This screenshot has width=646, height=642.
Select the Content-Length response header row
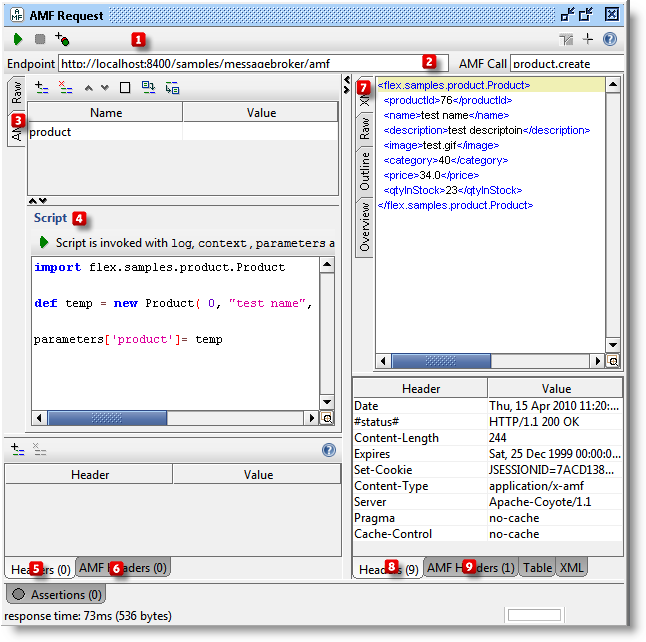[x=488, y=438]
